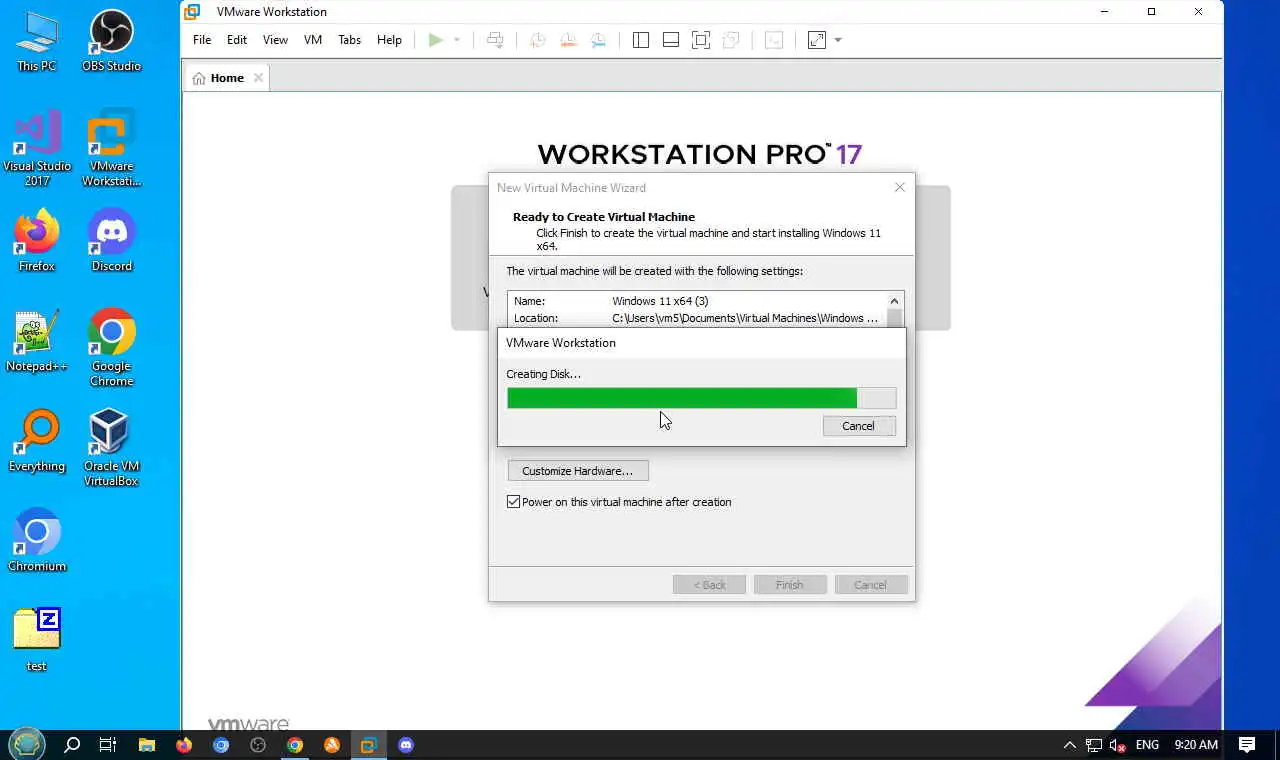Viewport: 1280px width, 760px height.
Task: Click the muted volume tray icon
Action: pyautogui.click(x=1119, y=745)
